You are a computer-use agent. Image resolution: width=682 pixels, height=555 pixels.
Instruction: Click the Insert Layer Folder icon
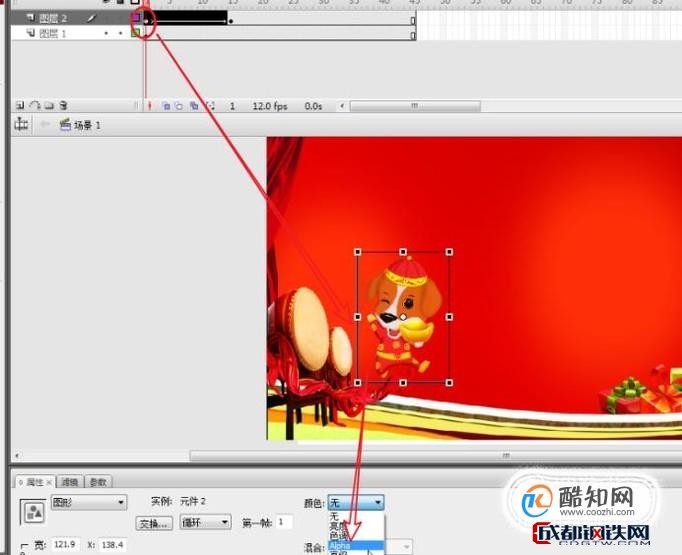point(49,105)
